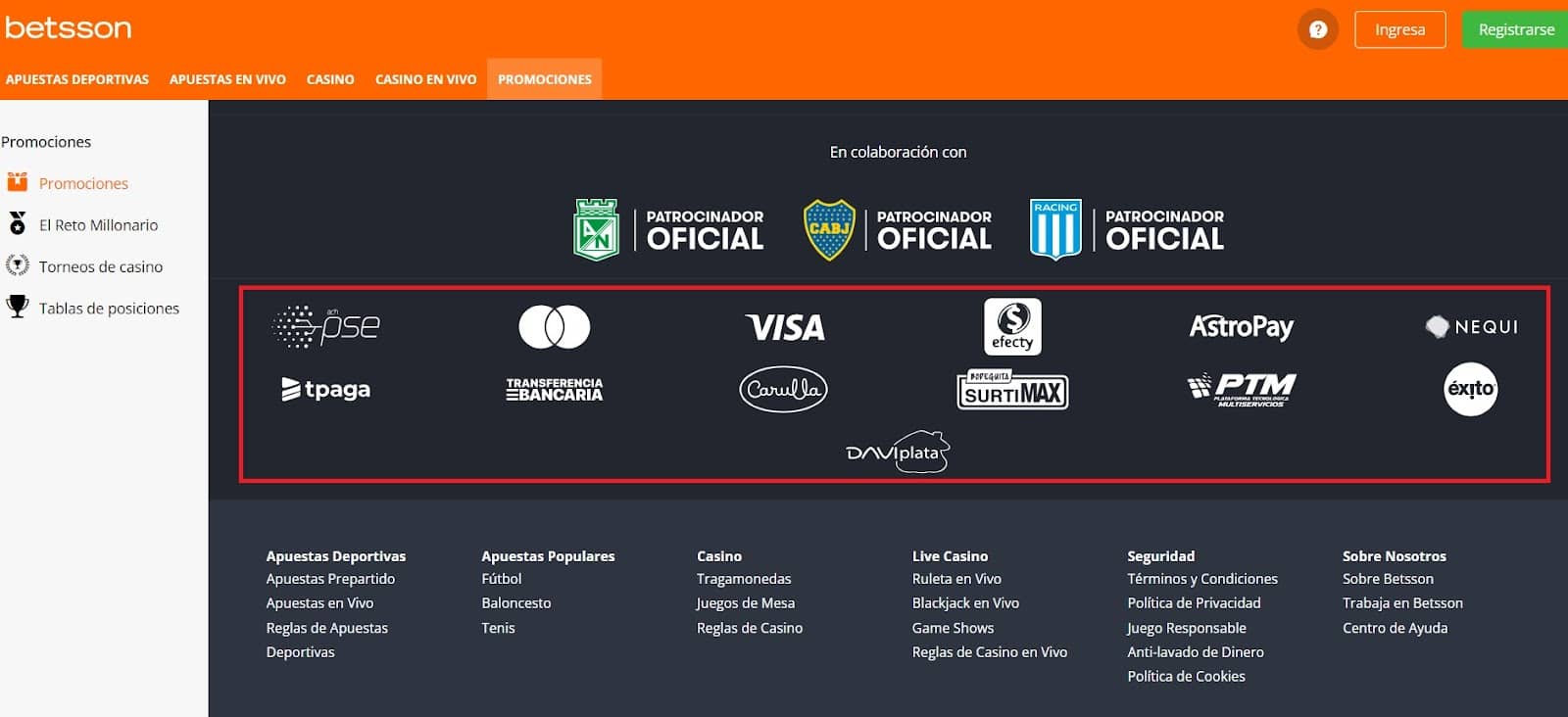The height and width of the screenshot is (717, 1568).
Task: Click the betsson logo
Action: tap(68, 27)
